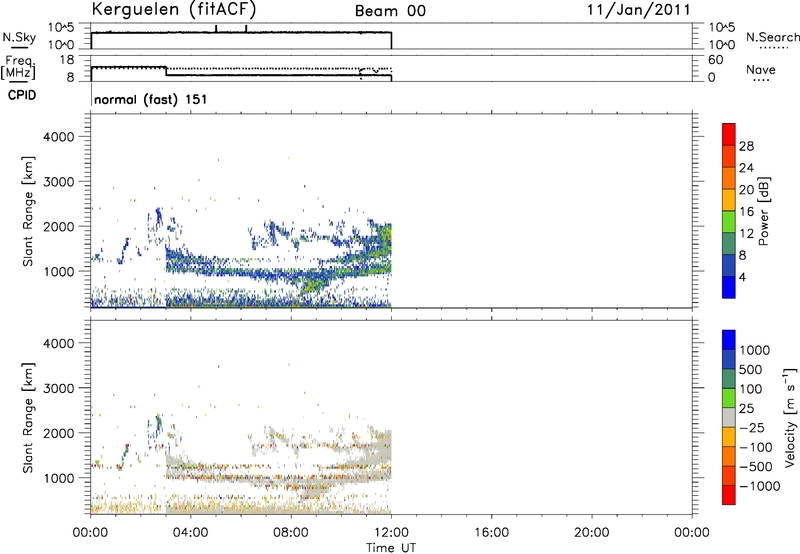The width and height of the screenshot is (800, 554).
Task: Click the "18" frequency tick label
Action: point(67,60)
